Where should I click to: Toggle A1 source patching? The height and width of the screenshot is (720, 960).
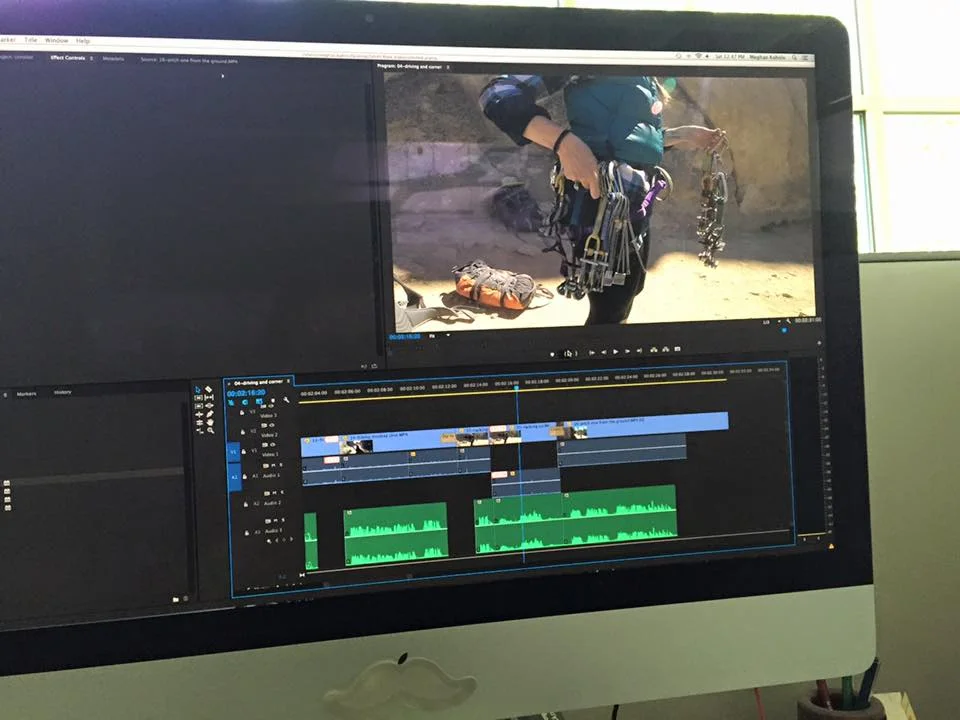pyautogui.click(x=234, y=477)
